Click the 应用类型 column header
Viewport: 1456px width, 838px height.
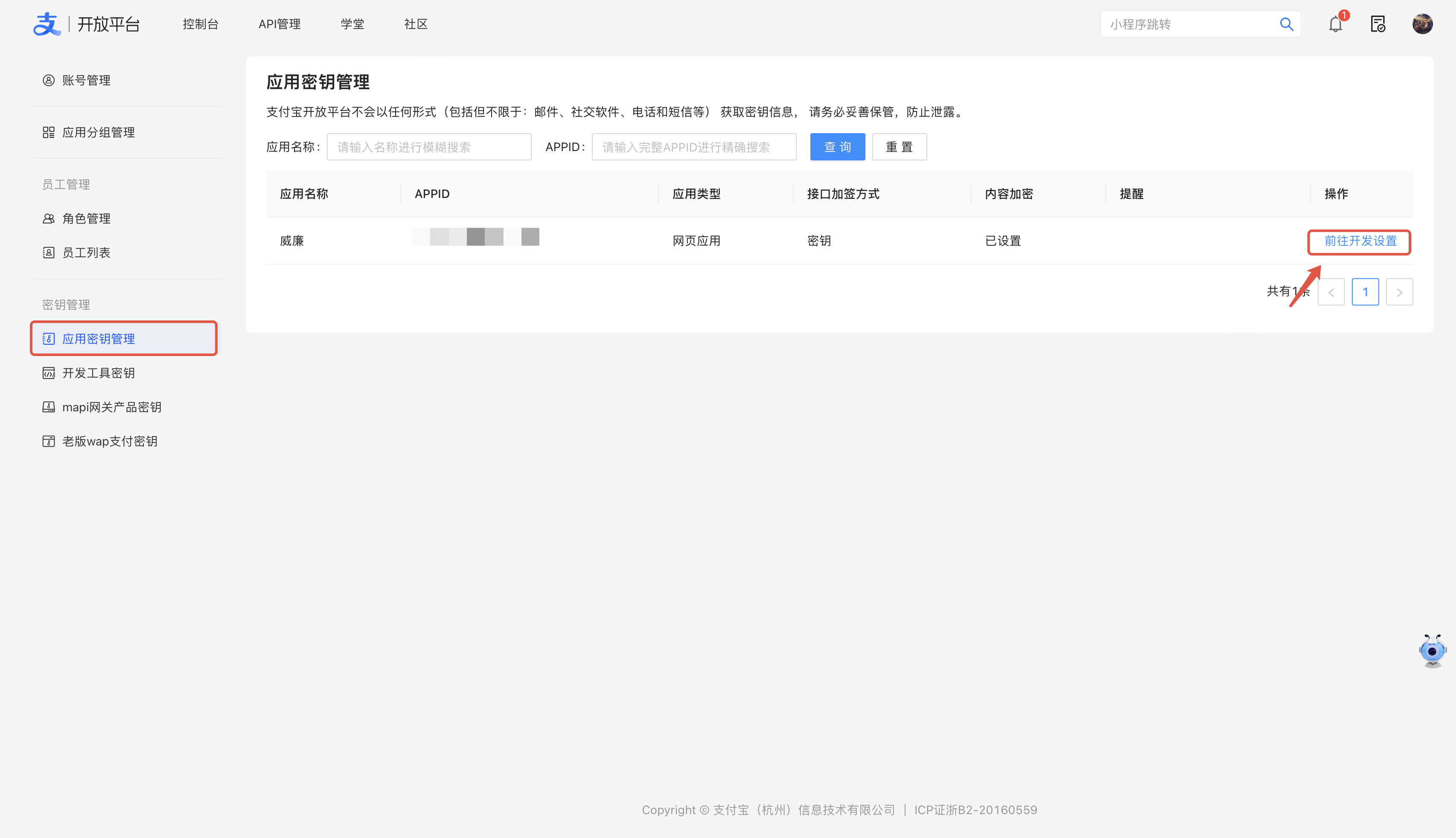coord(696,194)
